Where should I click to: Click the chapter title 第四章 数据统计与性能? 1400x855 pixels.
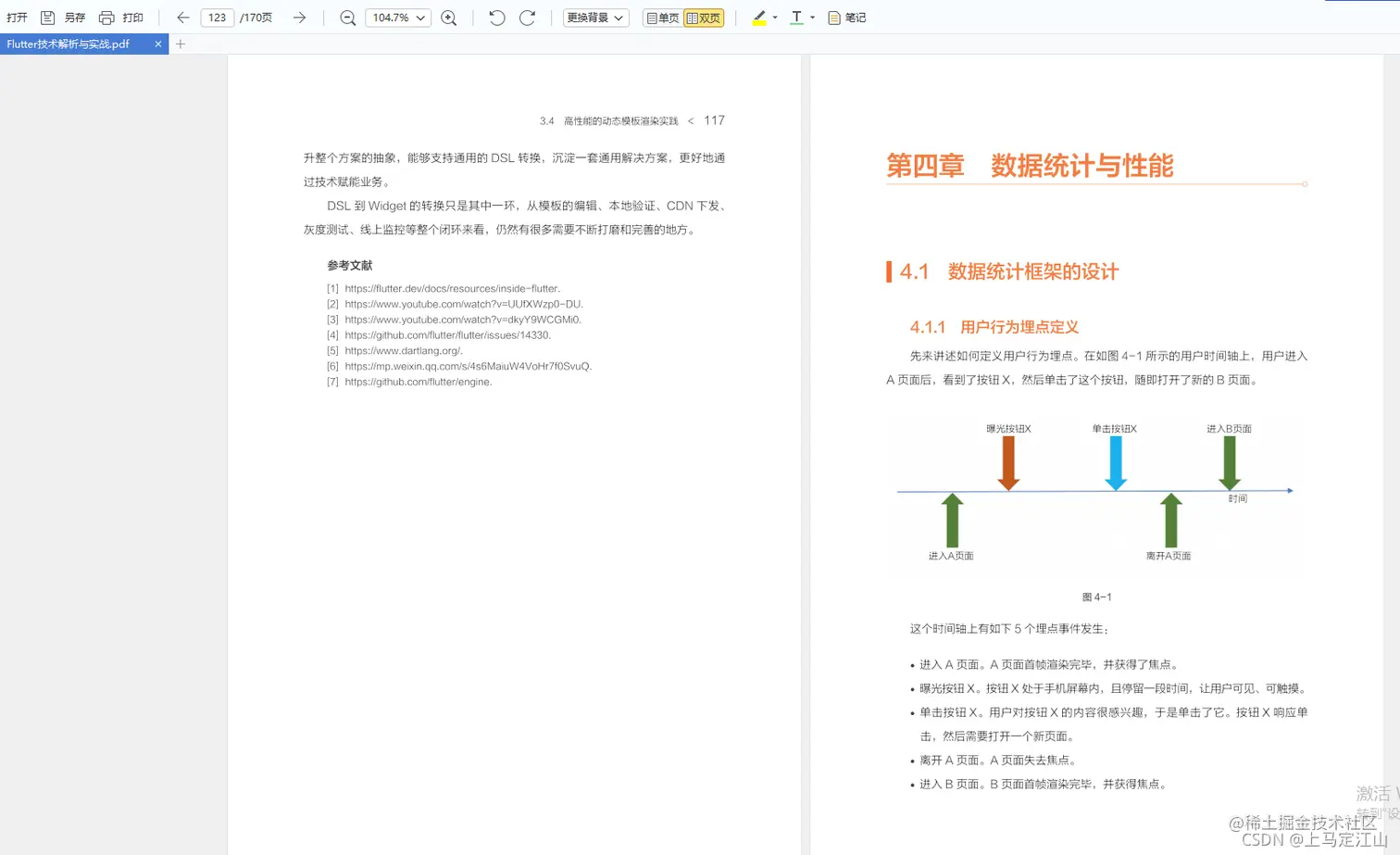point(1030,166)
